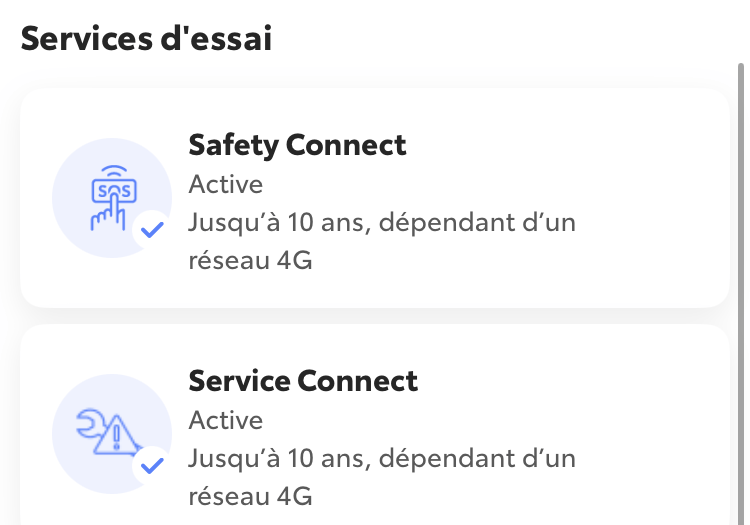
Task: Click the blue checkmark badge on Safety Connect
Action: coord(151,229)
